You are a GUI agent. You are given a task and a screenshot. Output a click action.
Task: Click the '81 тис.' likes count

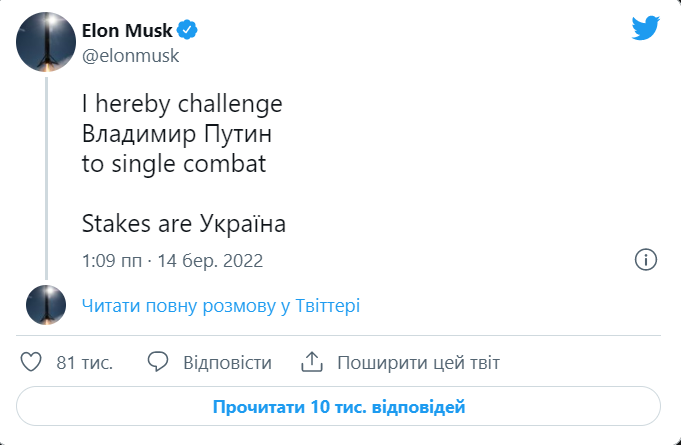84,362
